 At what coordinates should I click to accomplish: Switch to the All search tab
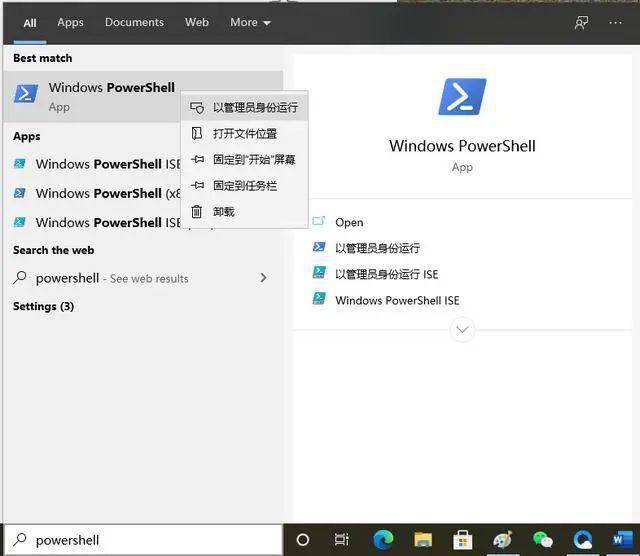click(30, 23)
